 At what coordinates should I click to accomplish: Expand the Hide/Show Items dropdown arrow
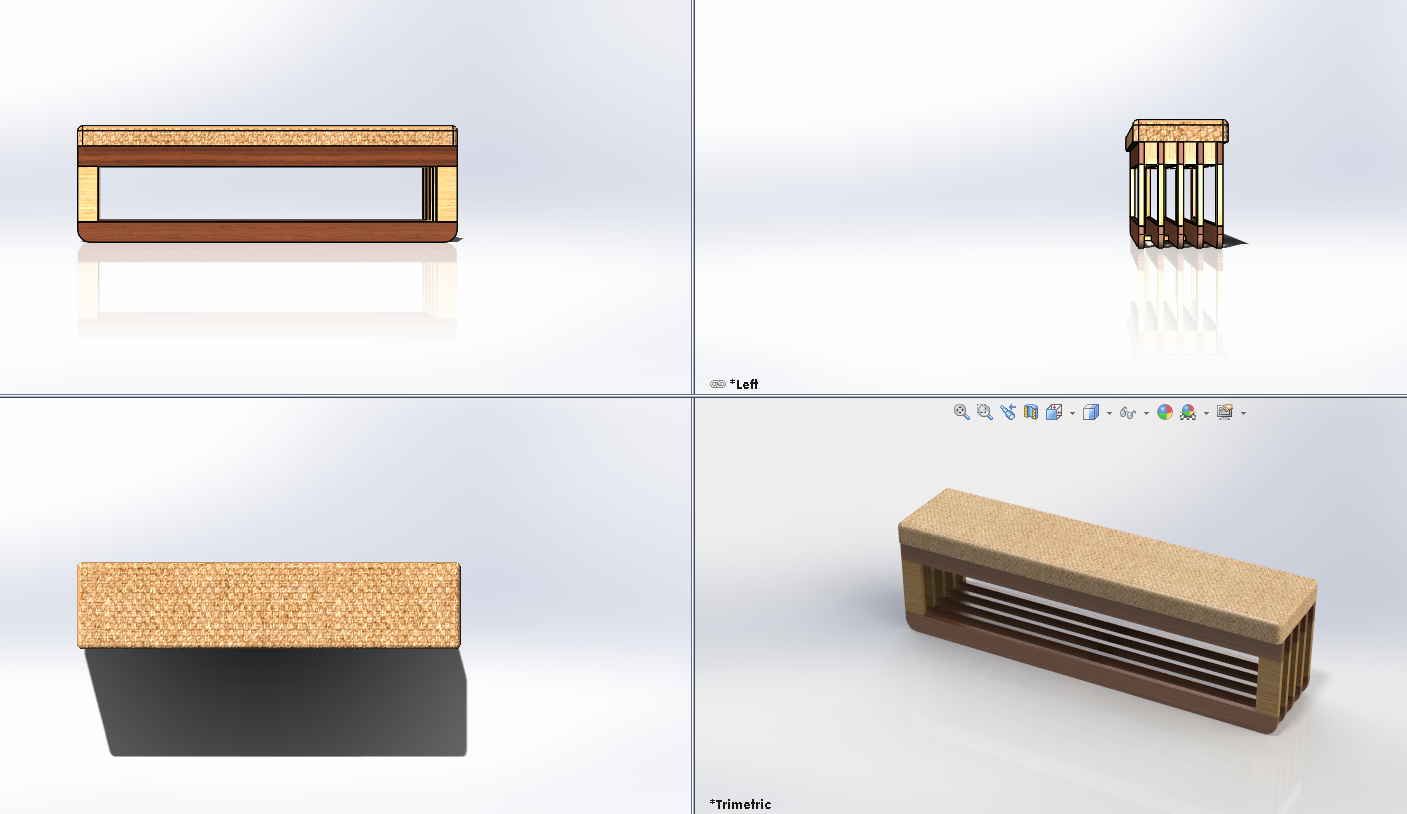click(x=1146, y=413)
